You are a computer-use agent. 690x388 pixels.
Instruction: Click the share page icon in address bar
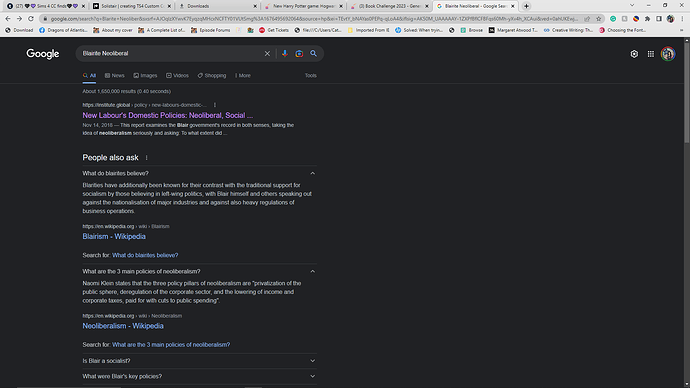tap(587, 19)
